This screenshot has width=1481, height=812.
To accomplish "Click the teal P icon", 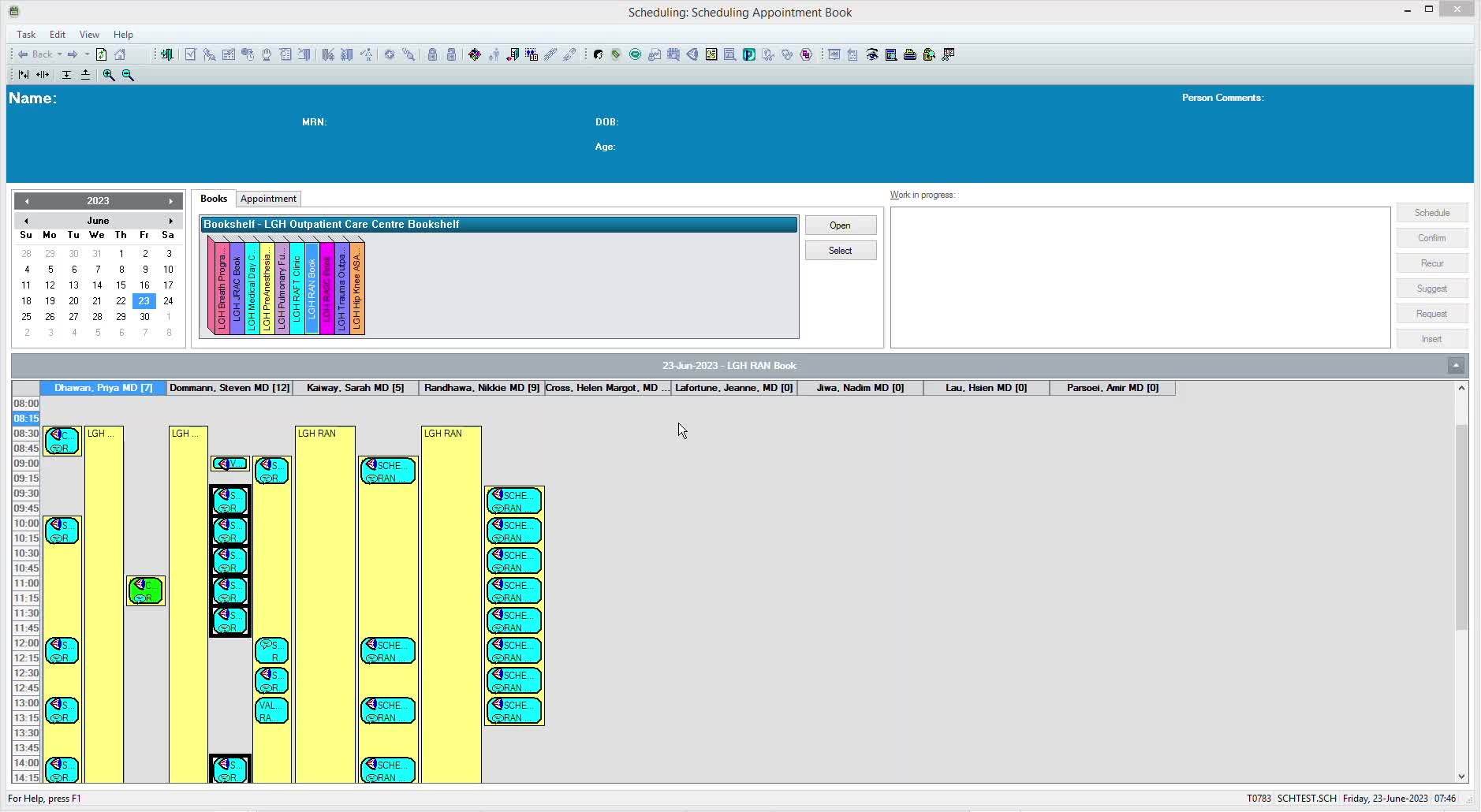I will [749, 54].
